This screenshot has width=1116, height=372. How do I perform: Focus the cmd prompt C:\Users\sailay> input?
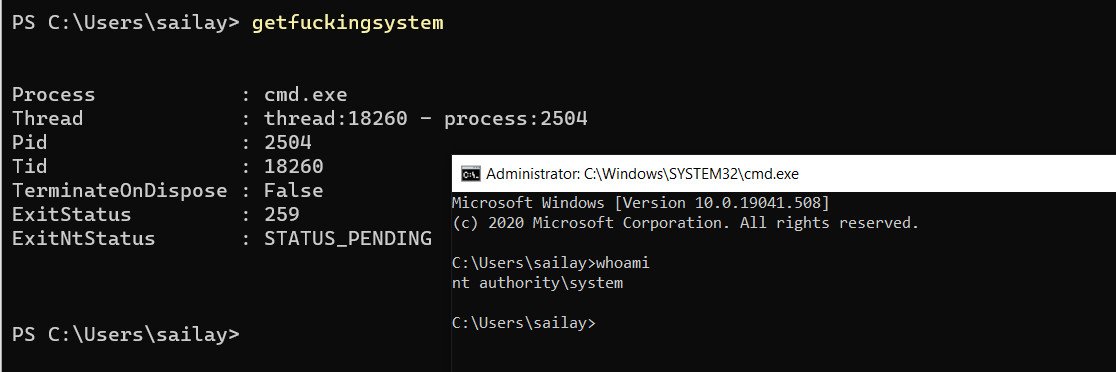tap(524, 323)
